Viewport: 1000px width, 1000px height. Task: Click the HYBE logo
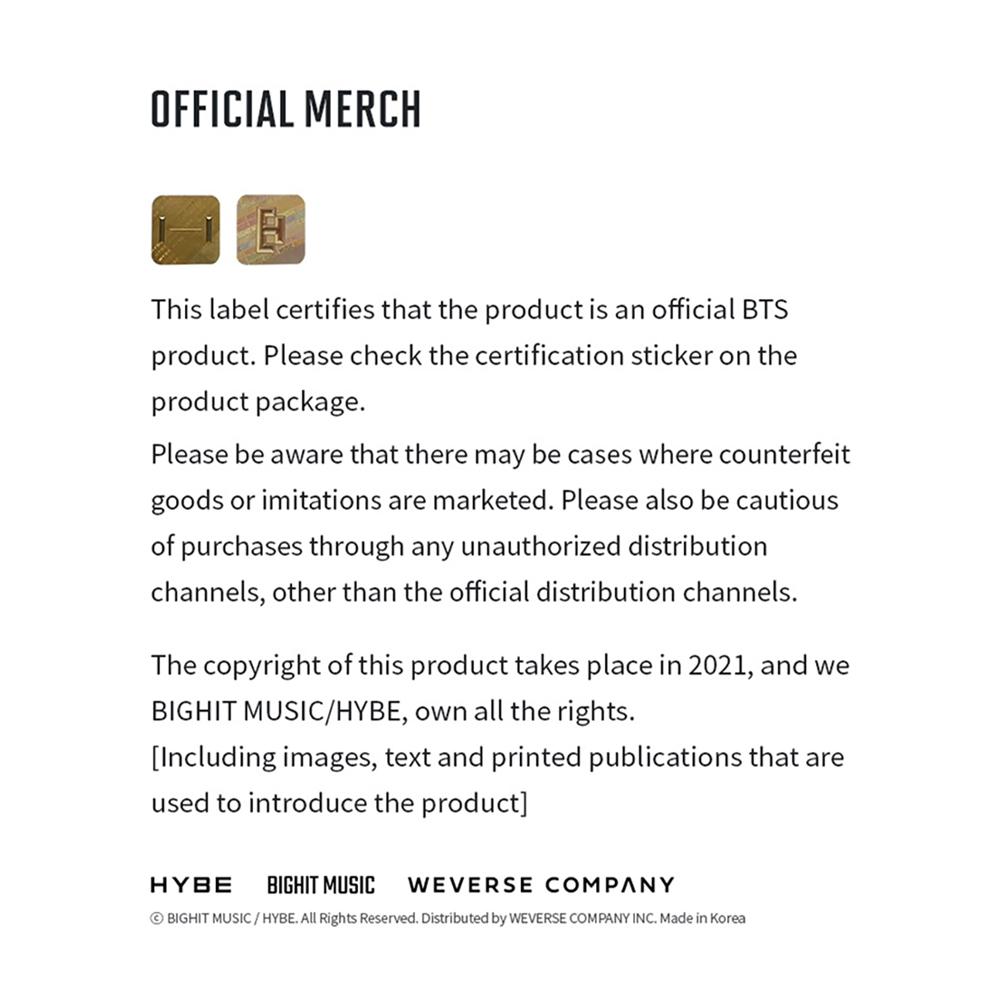coord(192,885)
